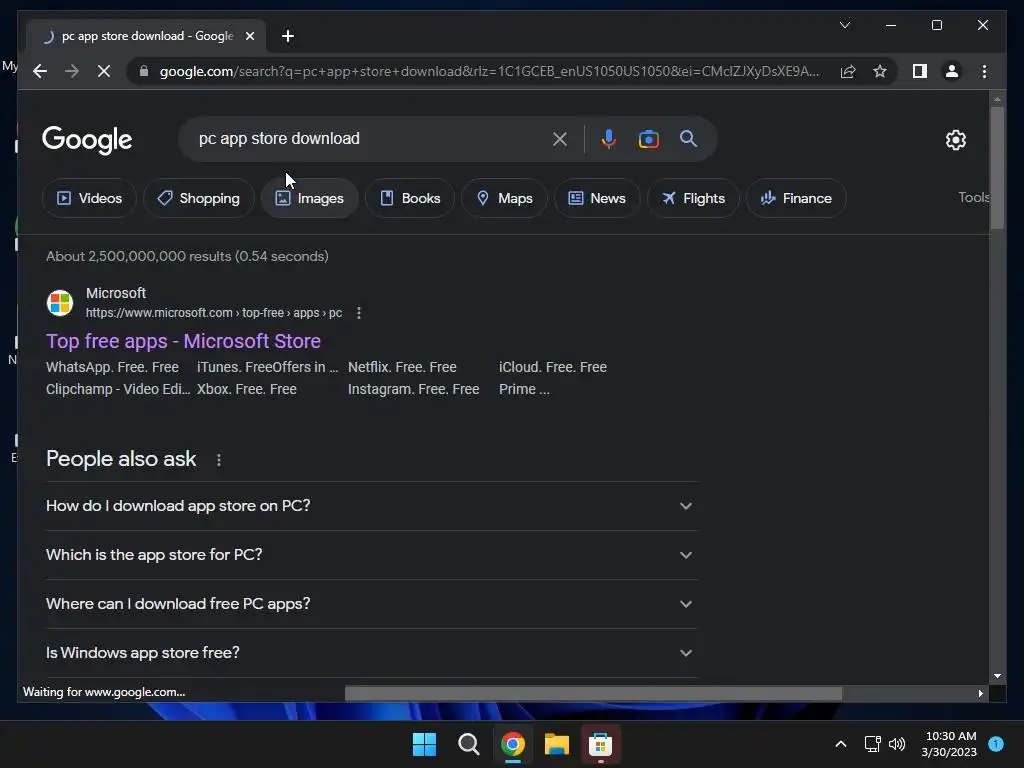Screen dimensions: 1024x768
Task: Click the vertical page scrollbar thumb
Action: (x=997, y=168)
